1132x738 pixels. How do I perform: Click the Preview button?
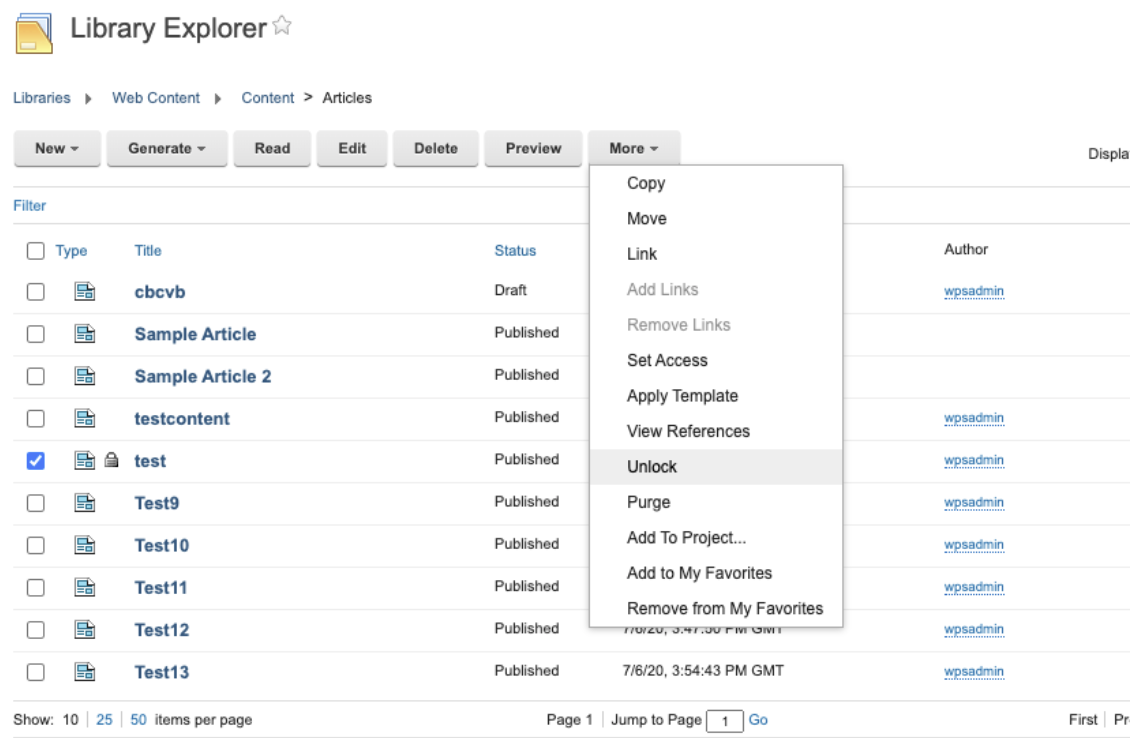535,147
